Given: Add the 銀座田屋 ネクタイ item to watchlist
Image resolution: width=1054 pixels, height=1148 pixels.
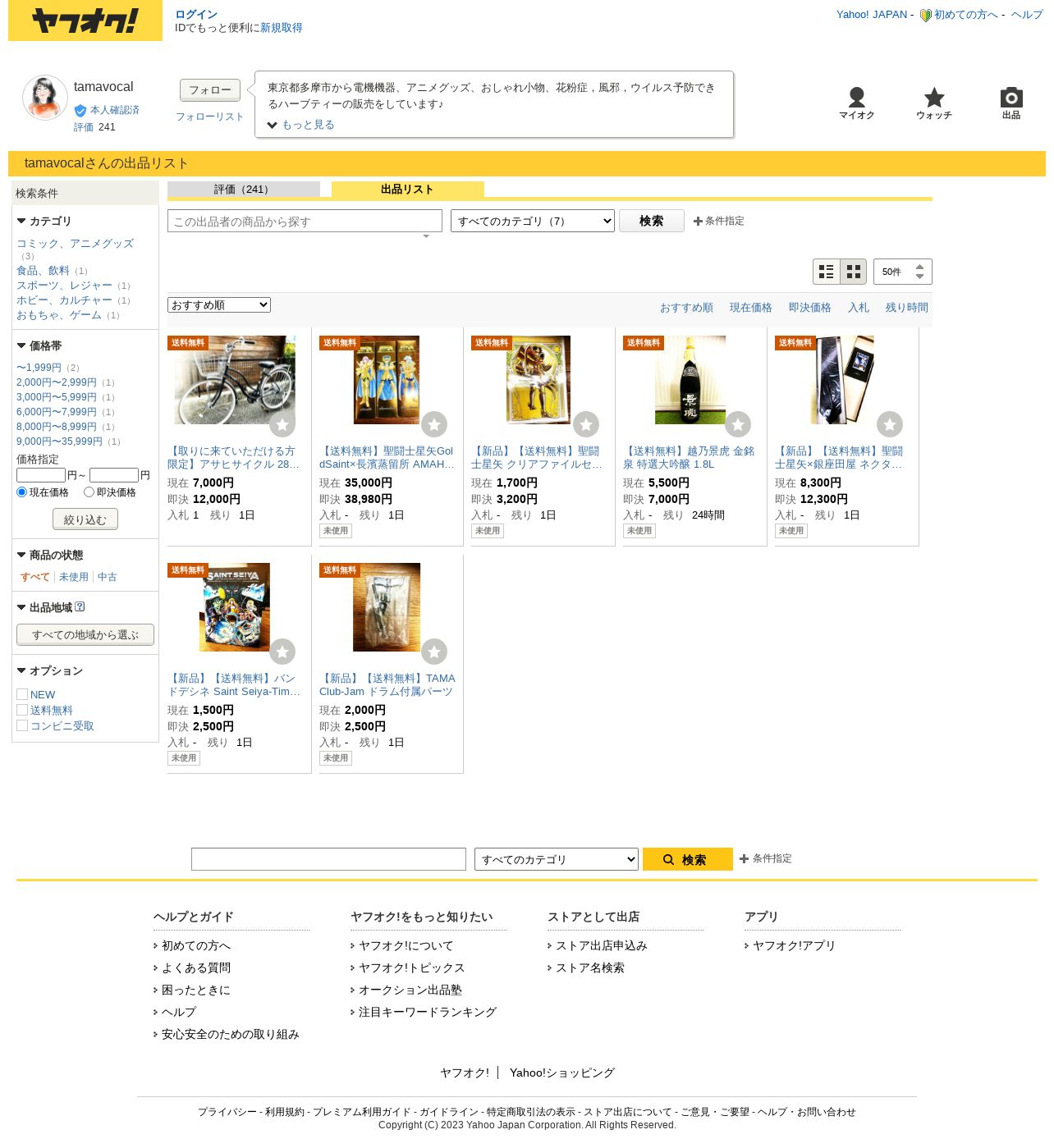Looking at the screenshot, I should pos(890,424).
